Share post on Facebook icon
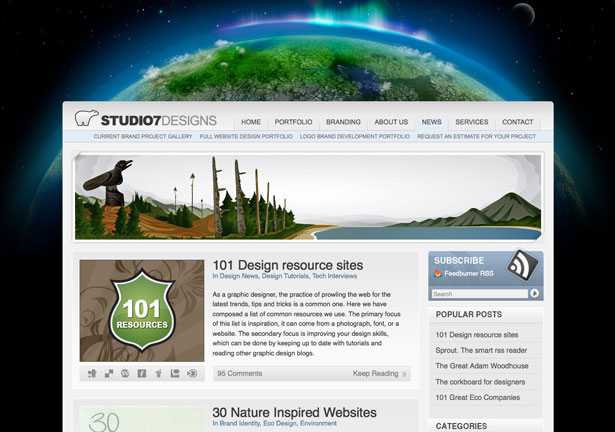615x432 pixels. pos(142,374)
